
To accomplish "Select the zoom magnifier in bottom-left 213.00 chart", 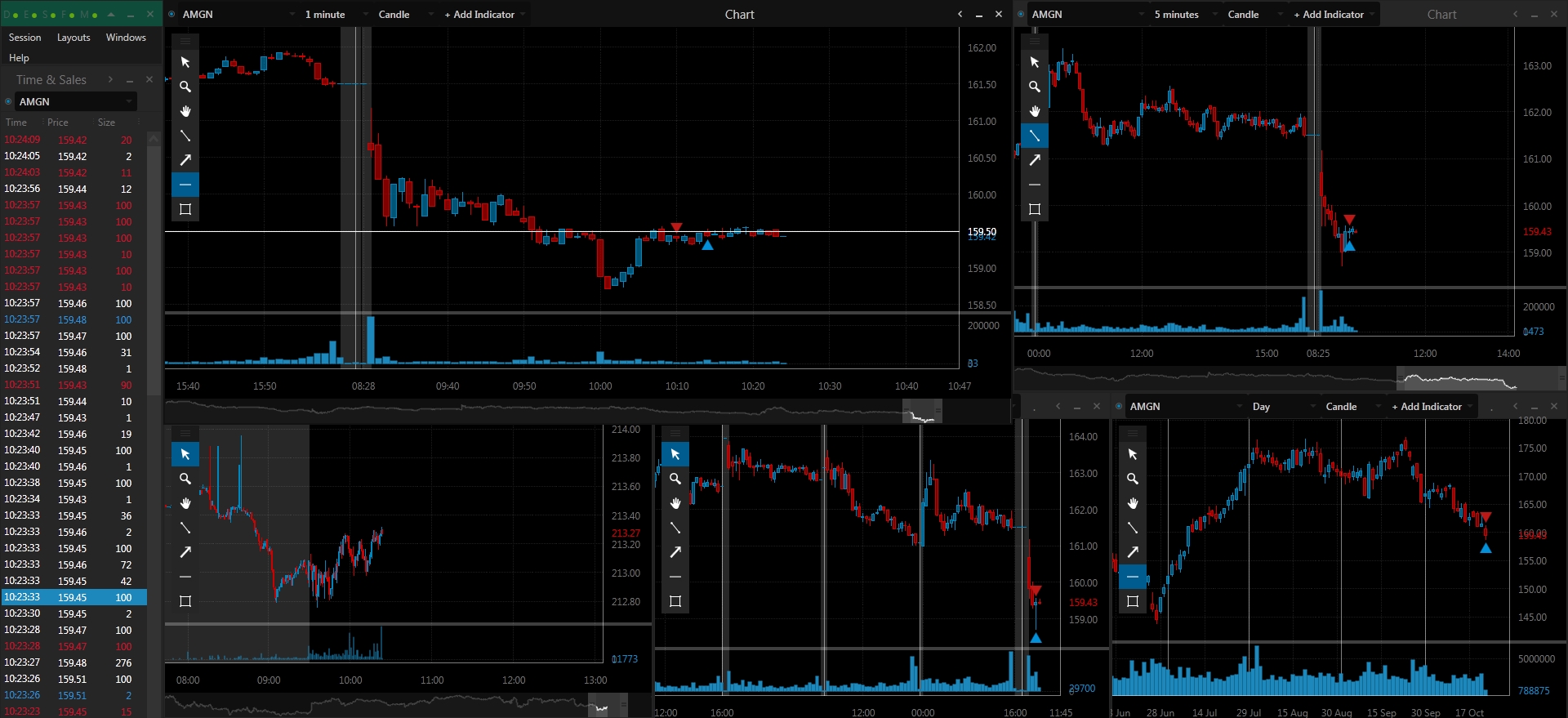I will click(185, 479).
